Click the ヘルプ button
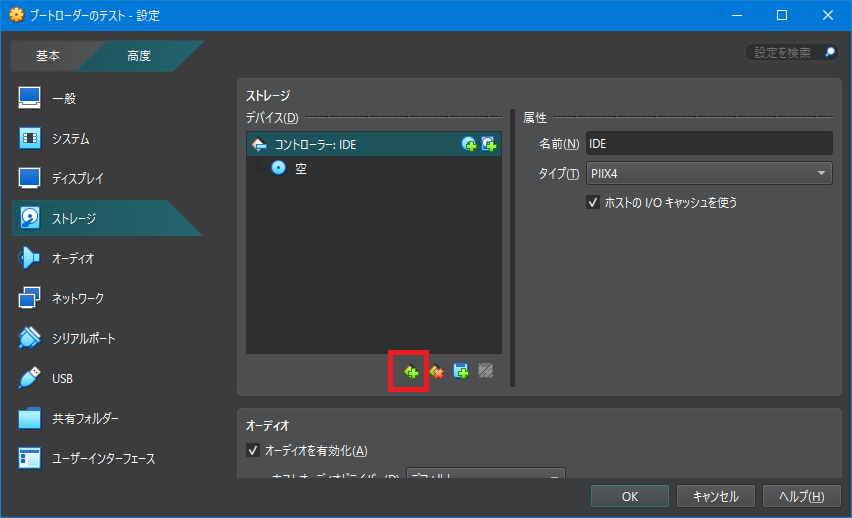The height and width of the screenshot is (518, 852). pos(801,496)
